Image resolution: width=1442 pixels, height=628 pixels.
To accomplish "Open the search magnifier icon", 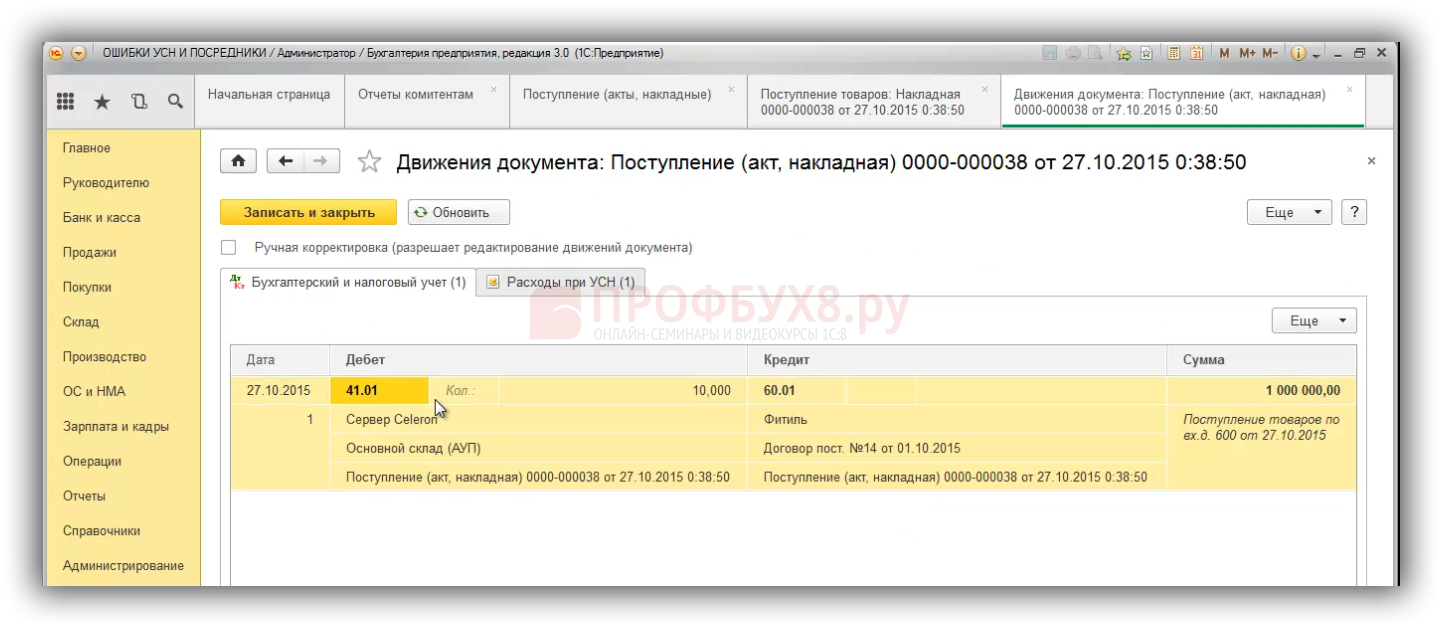I will click(175, 101).
